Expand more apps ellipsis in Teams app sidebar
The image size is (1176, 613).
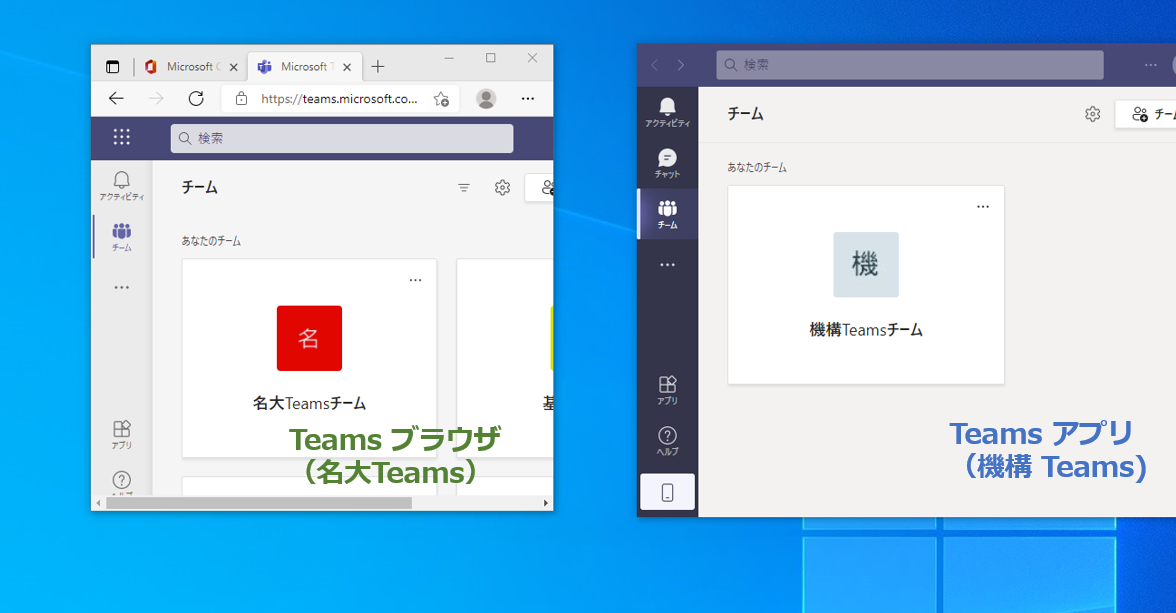[667, 265]
